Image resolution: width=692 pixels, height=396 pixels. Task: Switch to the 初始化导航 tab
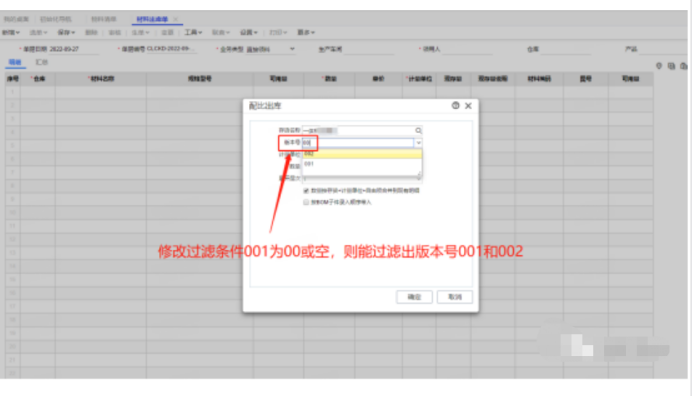56,19
